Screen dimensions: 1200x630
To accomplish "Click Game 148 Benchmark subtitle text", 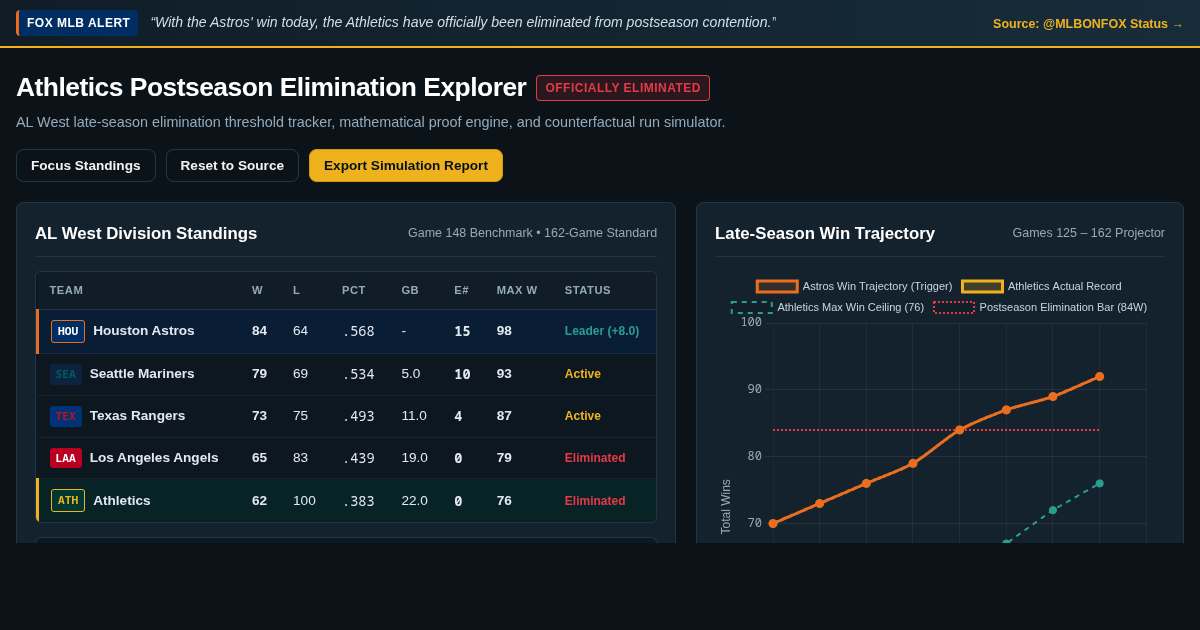I will [532, 233].
